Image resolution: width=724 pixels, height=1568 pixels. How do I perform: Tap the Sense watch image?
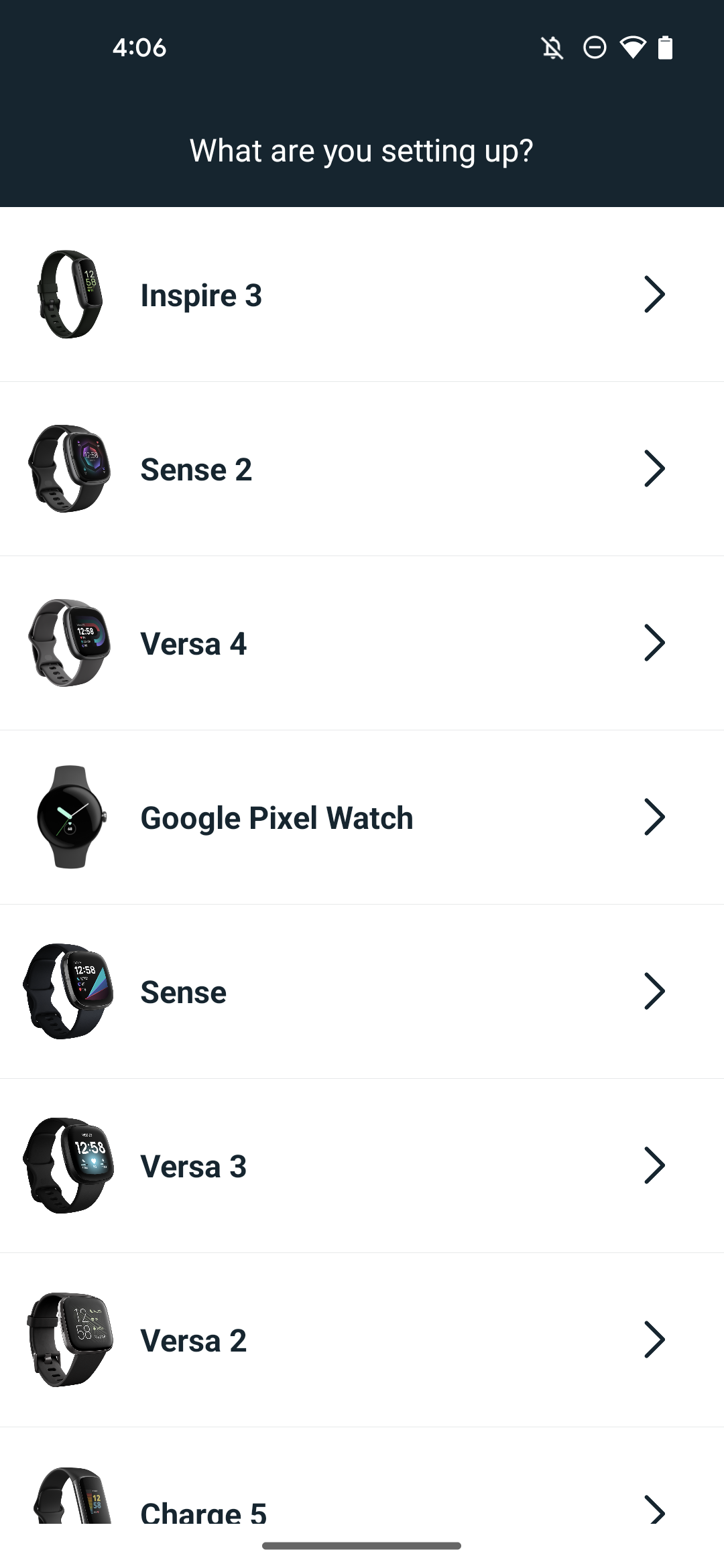[x=68, y=991]
